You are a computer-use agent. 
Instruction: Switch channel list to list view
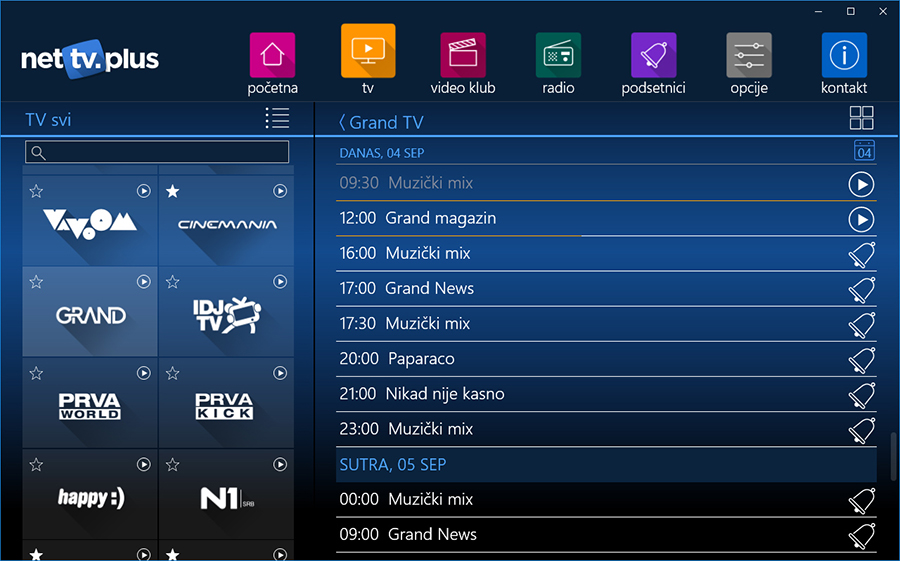click(x=277, y=118)
